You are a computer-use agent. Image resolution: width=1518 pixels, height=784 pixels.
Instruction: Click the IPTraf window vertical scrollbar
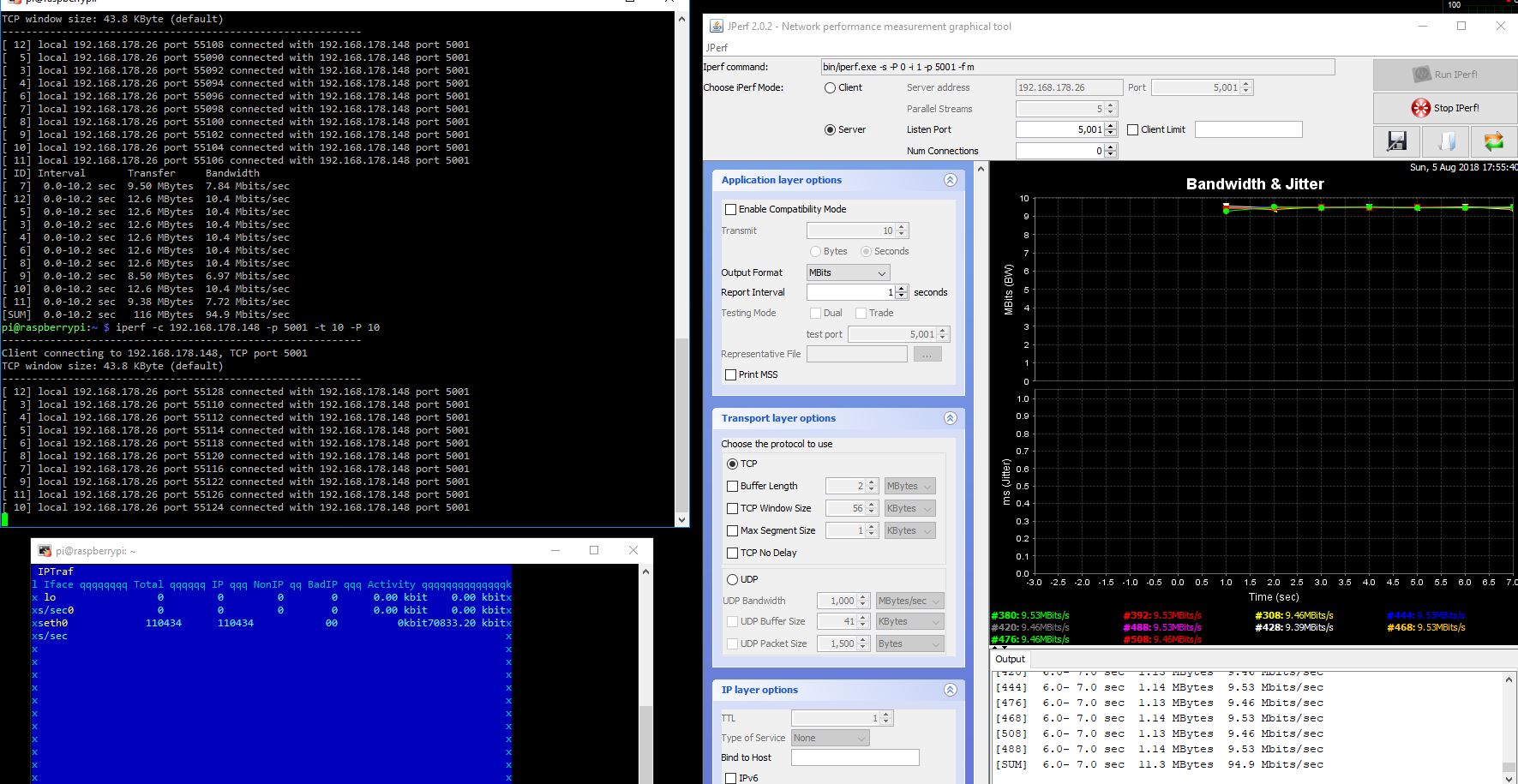click(646, 673)
